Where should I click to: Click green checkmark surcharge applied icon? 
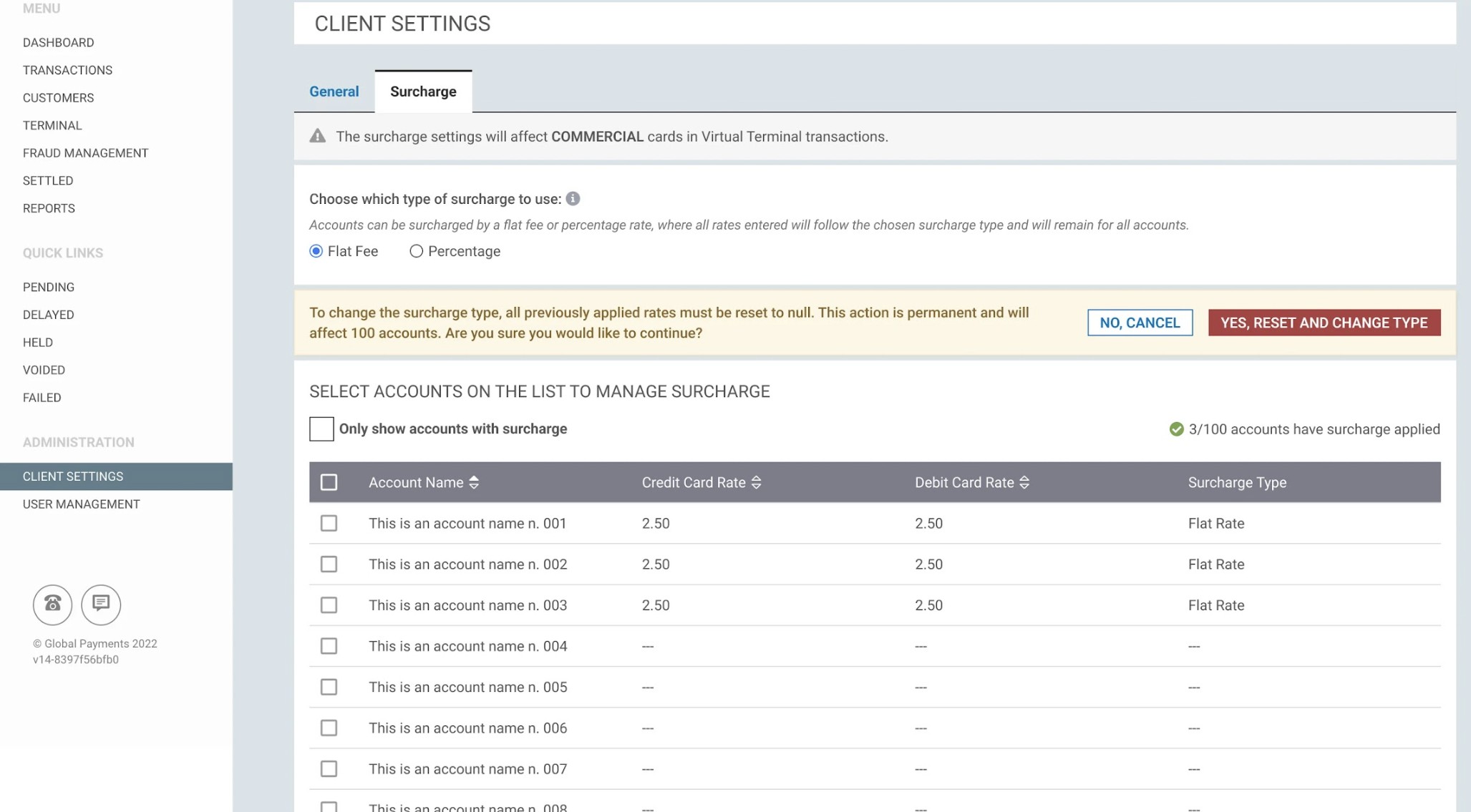tap(1176, 429)
